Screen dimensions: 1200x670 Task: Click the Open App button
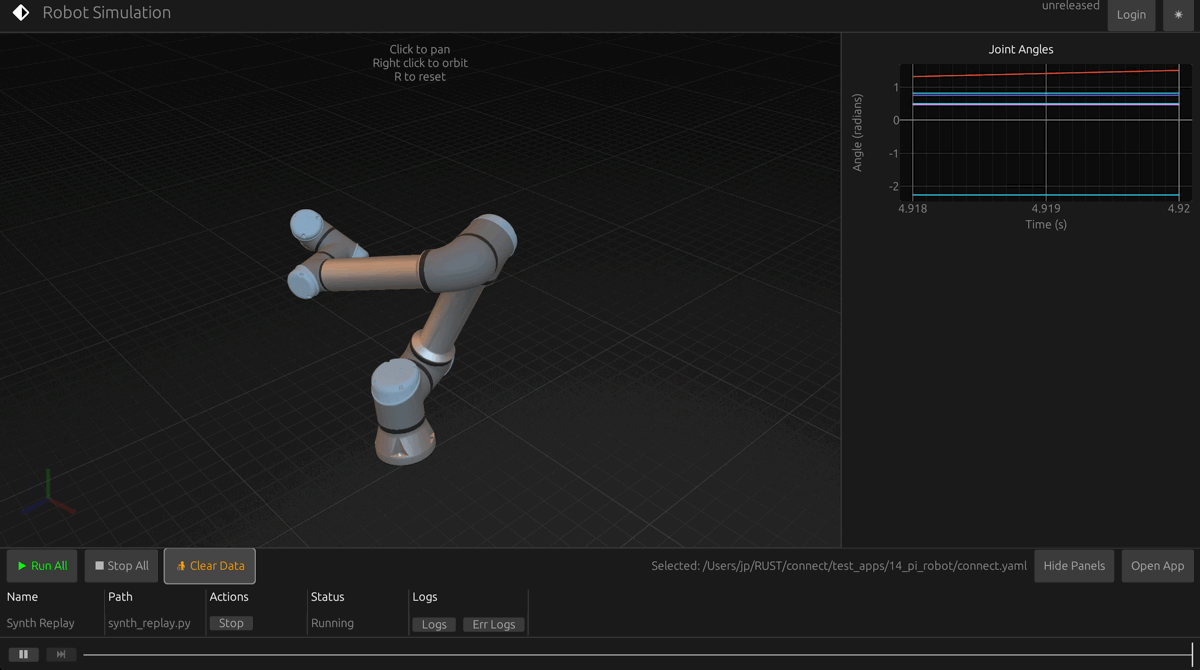(1157, 566)
